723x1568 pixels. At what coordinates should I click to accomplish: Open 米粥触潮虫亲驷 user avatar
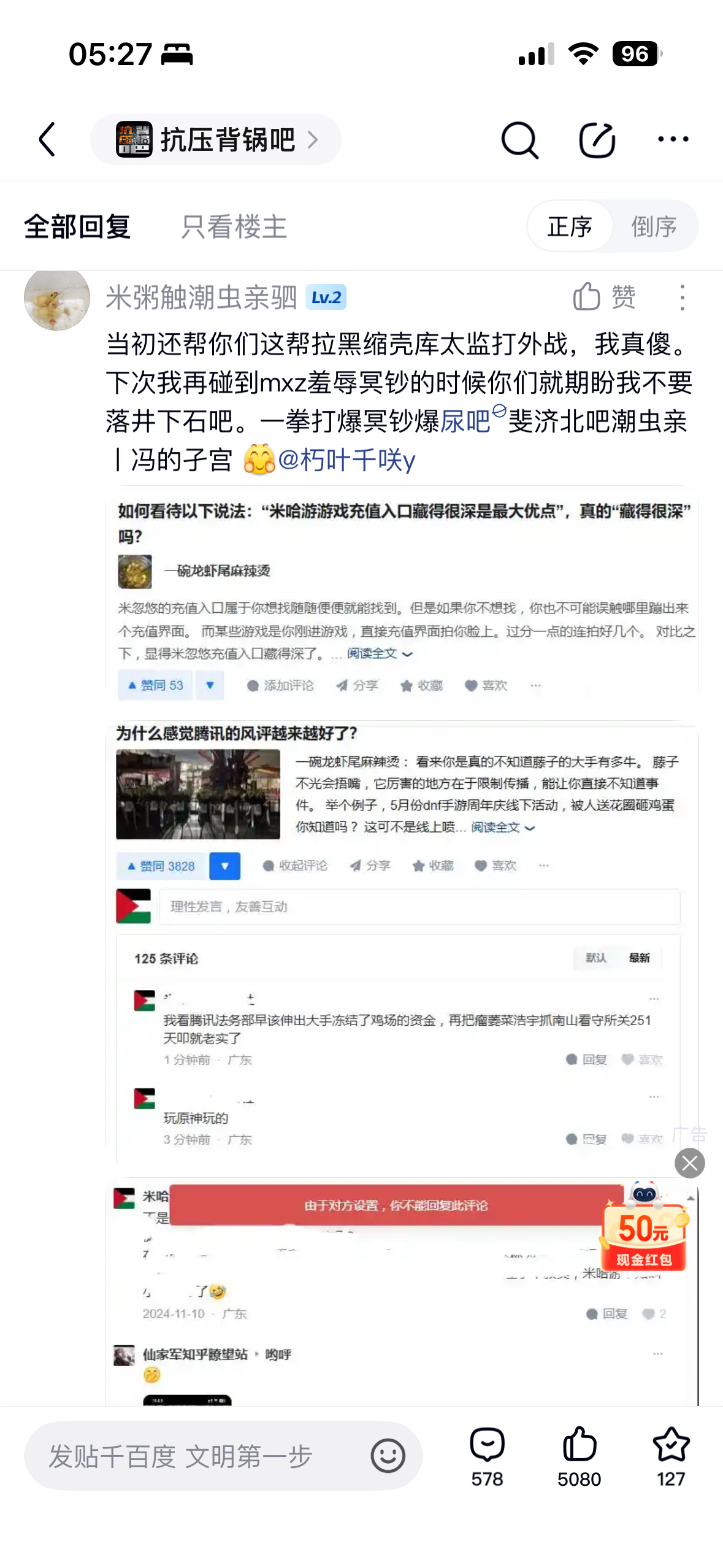click(57, 298)
